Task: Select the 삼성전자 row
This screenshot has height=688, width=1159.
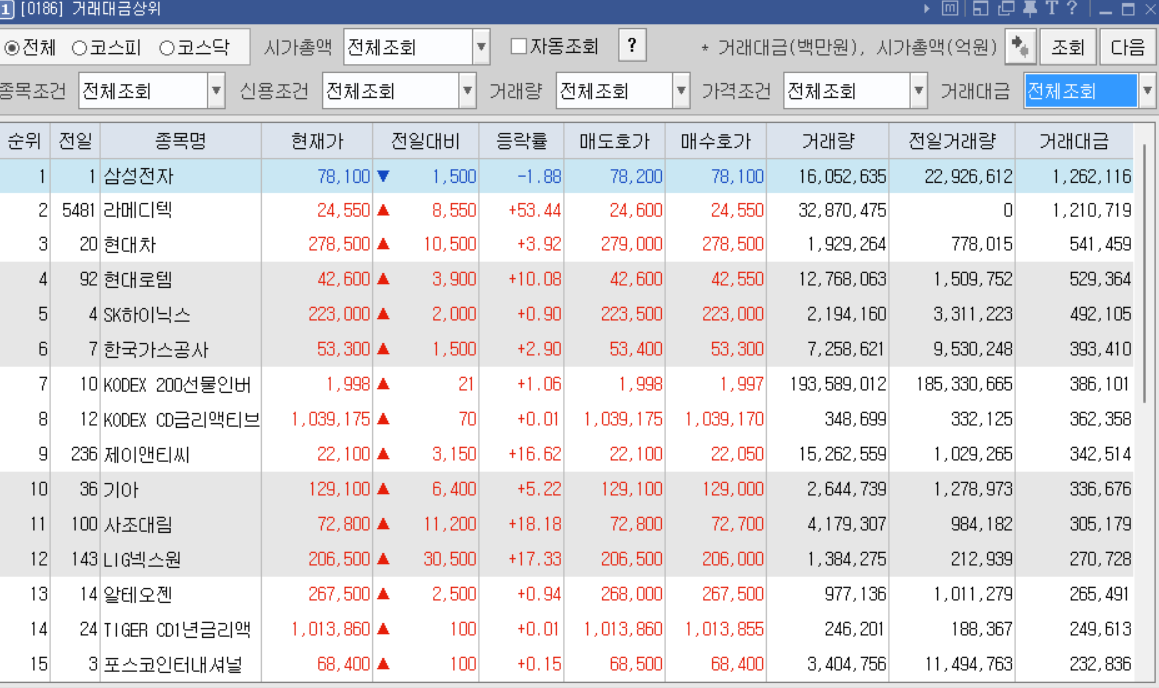Action: coord(566,176)
